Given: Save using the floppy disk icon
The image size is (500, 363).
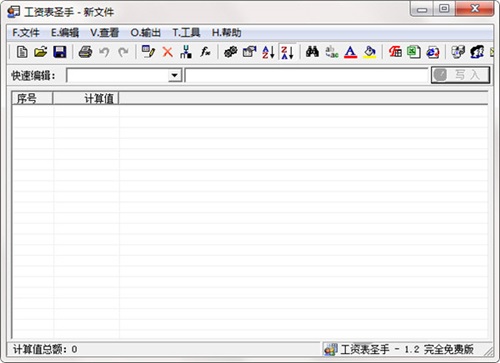Looking at the screenshot, I should (x=60, y=52).
